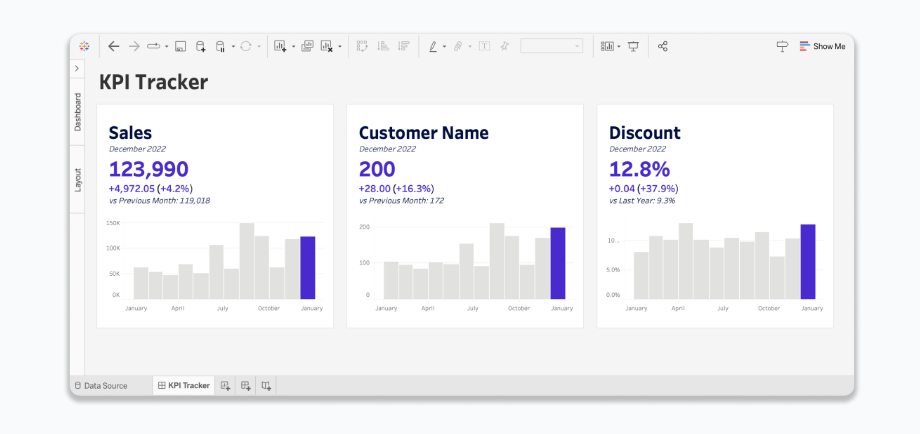The height and width of the screenshot is (434, 920).
Task: Open the vertical Dashboard side tab
Action: pos(77,111)
